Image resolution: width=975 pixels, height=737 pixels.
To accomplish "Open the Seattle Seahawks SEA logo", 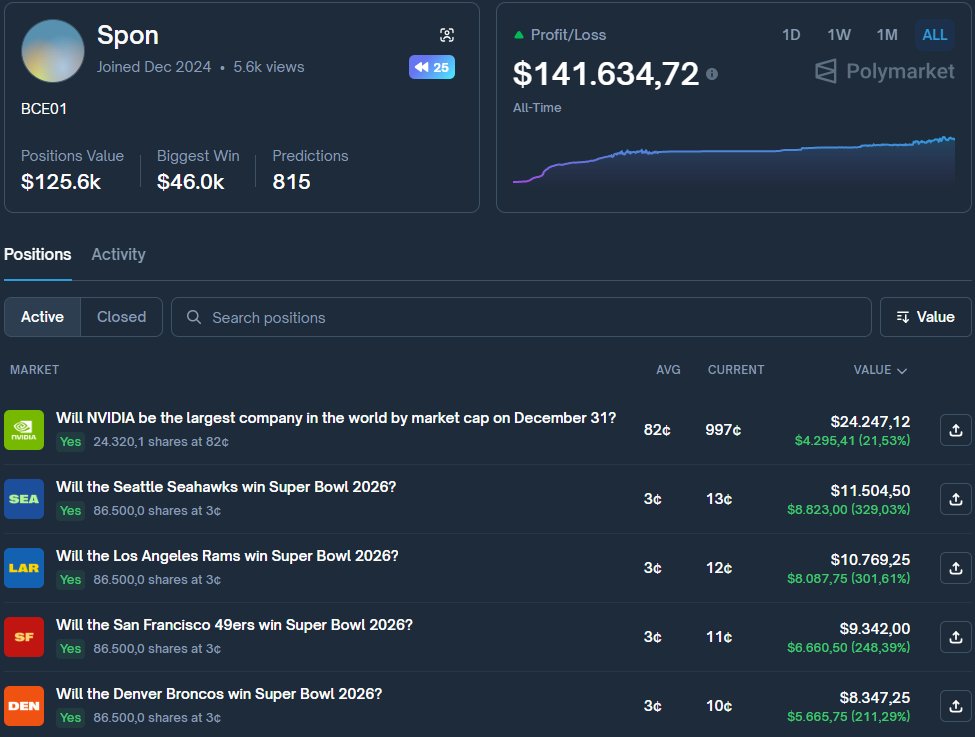I will [24, 499].
